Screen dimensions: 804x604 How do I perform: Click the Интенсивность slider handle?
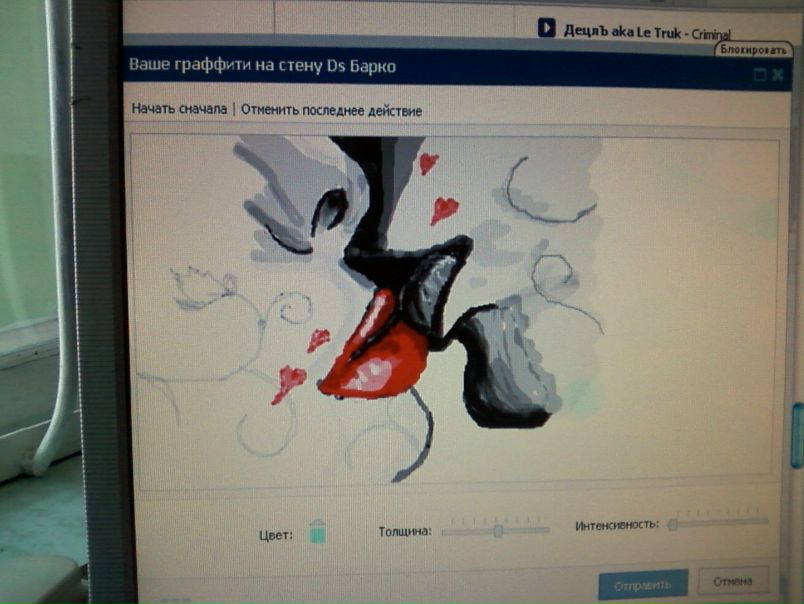[673, 523]
